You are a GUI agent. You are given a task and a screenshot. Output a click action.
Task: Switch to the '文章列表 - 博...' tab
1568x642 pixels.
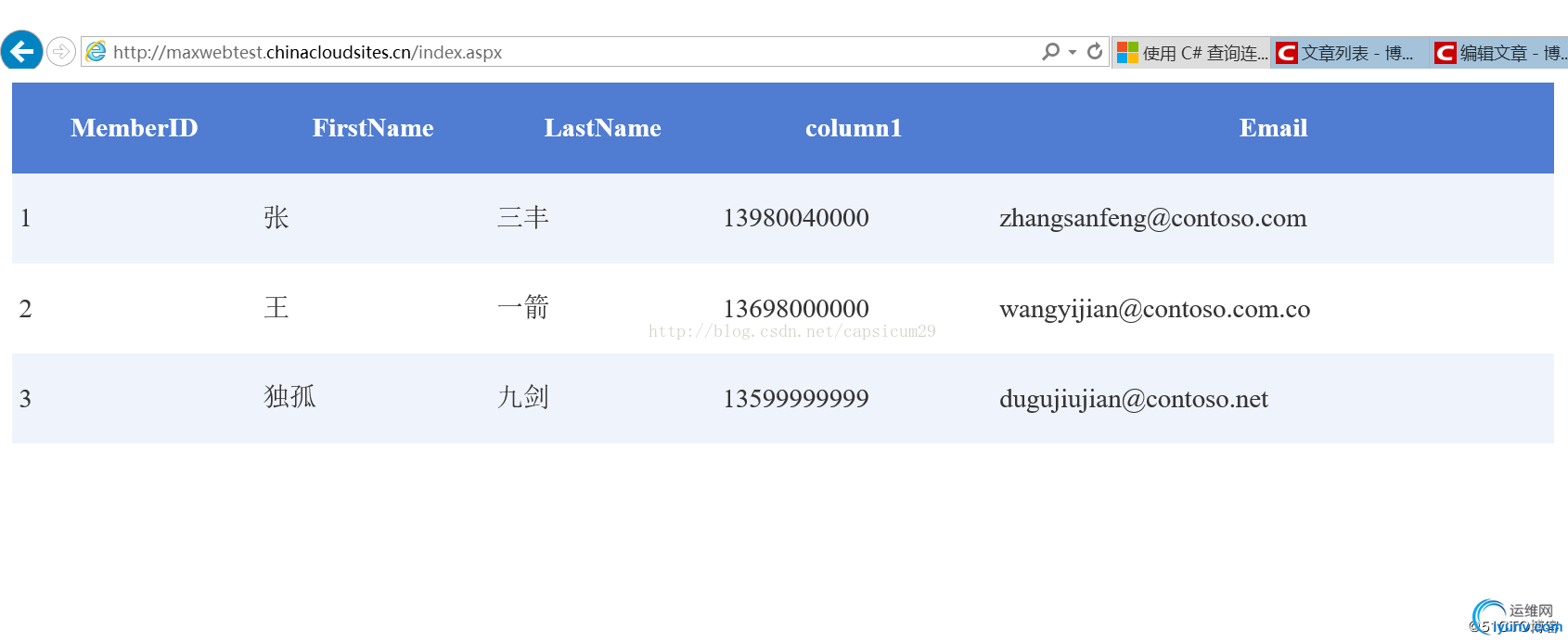point(1350,53)
